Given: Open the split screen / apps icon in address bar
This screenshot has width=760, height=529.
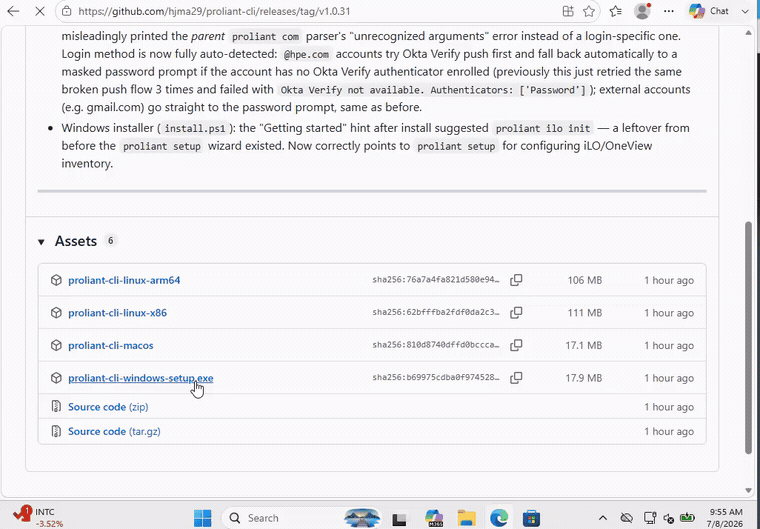Looking at the screenshot, I should [x=568, y=11].
